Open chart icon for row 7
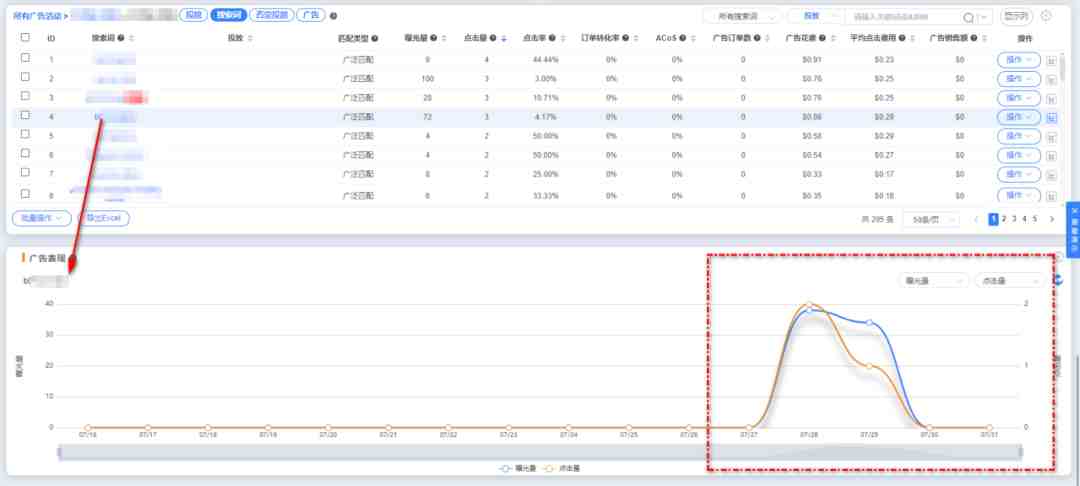This screenshot has width=1080, height=486. (x=1051, y=175)
